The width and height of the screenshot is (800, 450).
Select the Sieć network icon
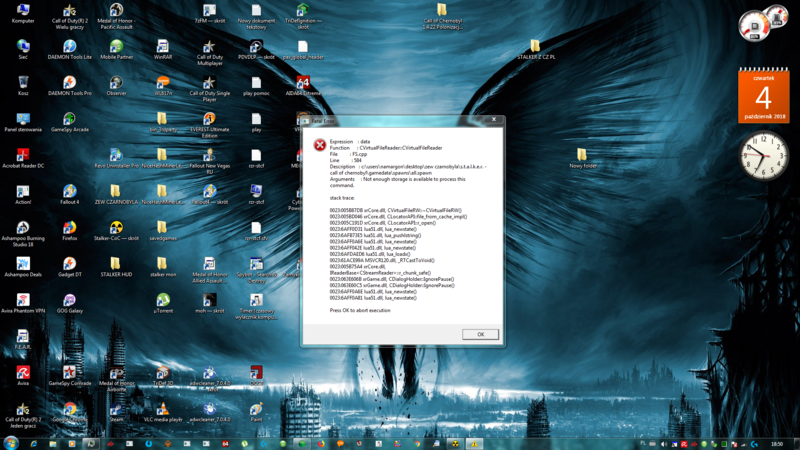(23, 49)
